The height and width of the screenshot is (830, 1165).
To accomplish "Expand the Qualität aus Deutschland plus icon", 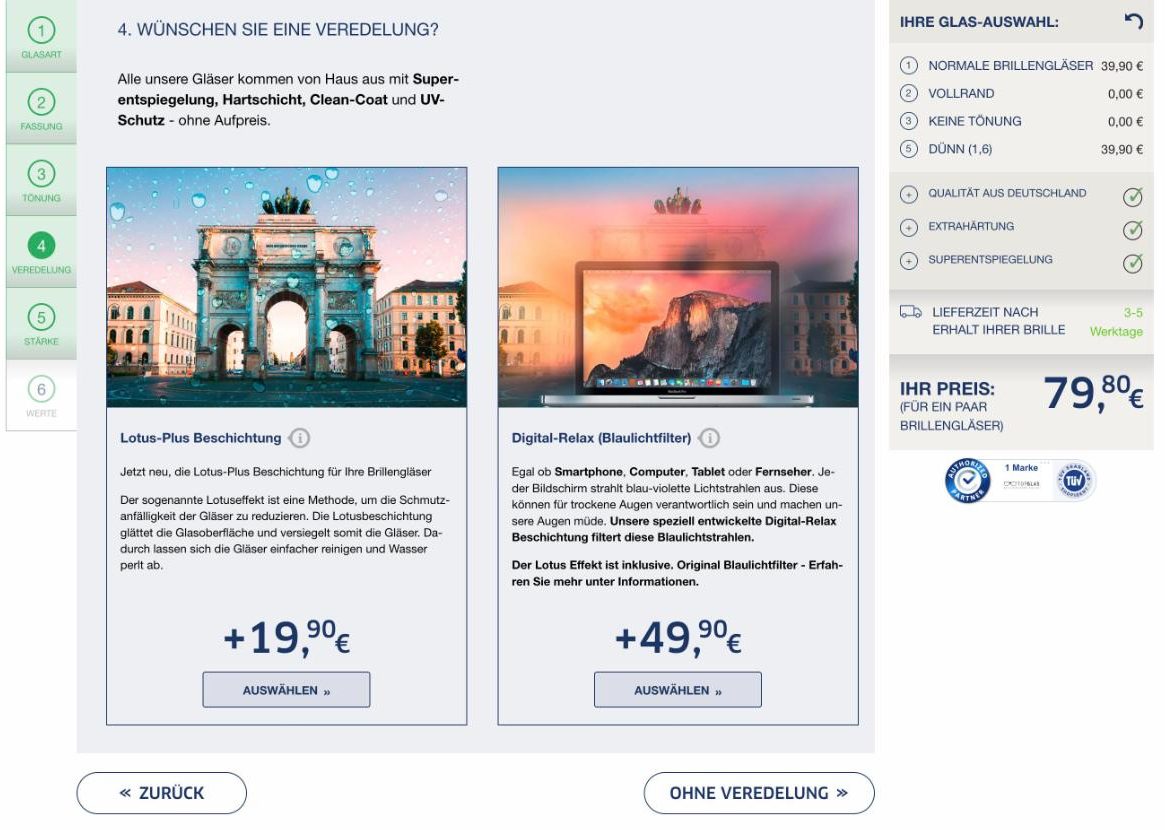I will pos(909,195).
